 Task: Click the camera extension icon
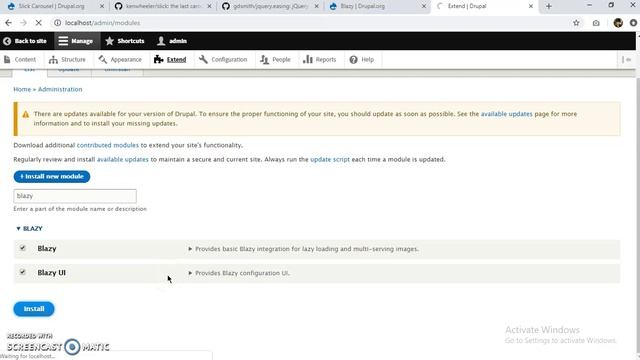coord(596,23)
